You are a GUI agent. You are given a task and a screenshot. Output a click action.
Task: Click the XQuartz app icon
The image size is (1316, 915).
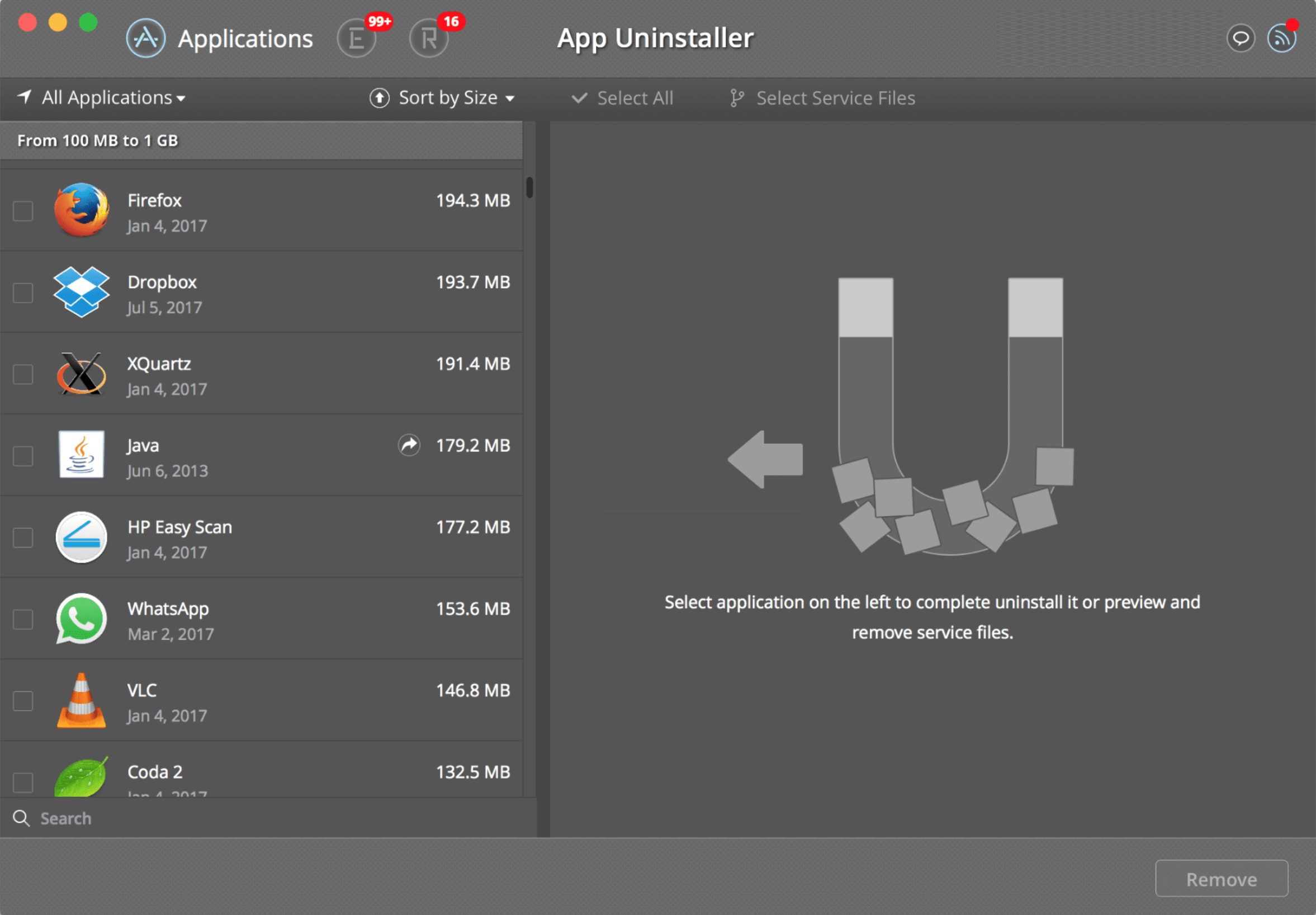[x=82, y=373]
